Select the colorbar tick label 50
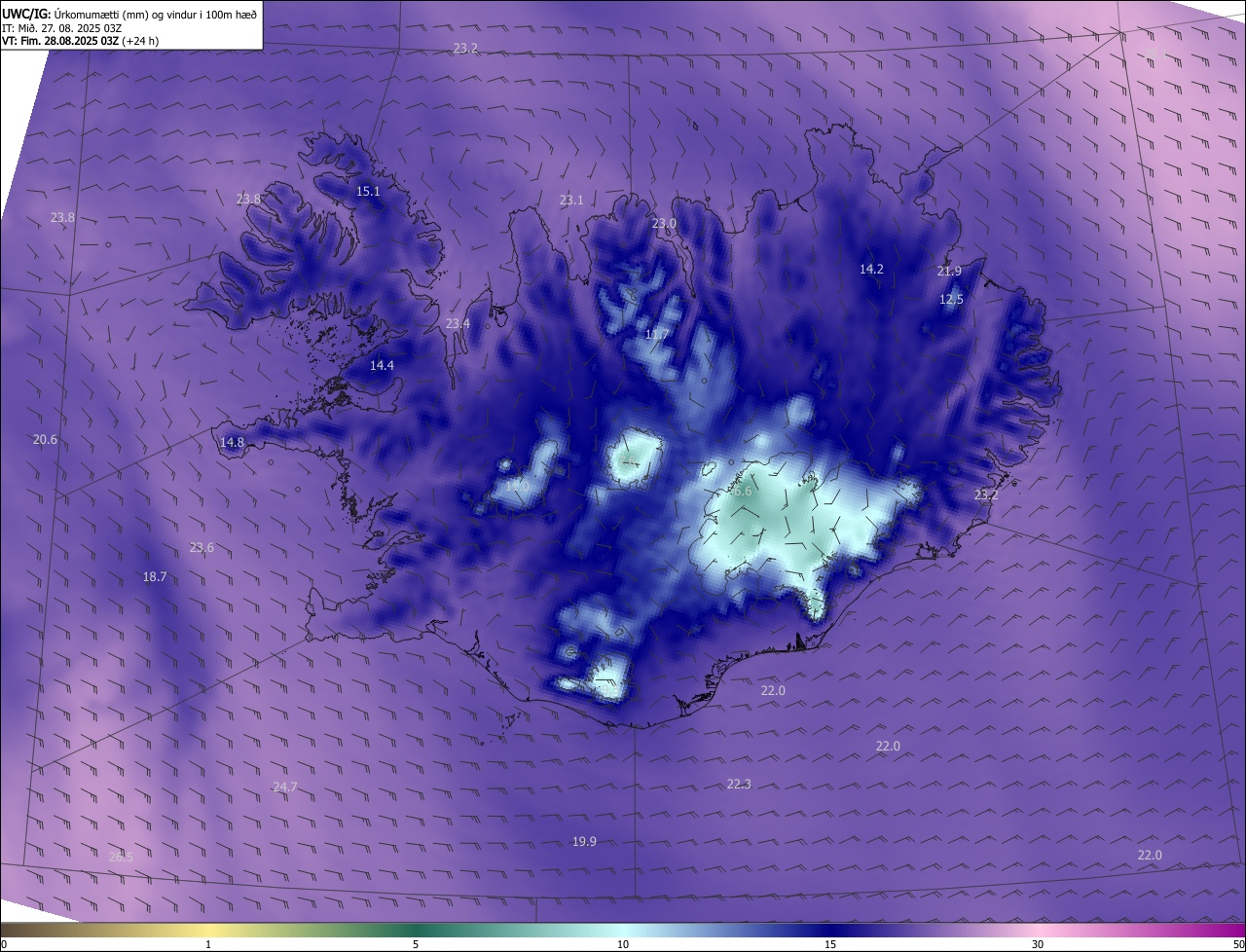Viewport: 1246px width, 952px height. [x=1238, y=945]
